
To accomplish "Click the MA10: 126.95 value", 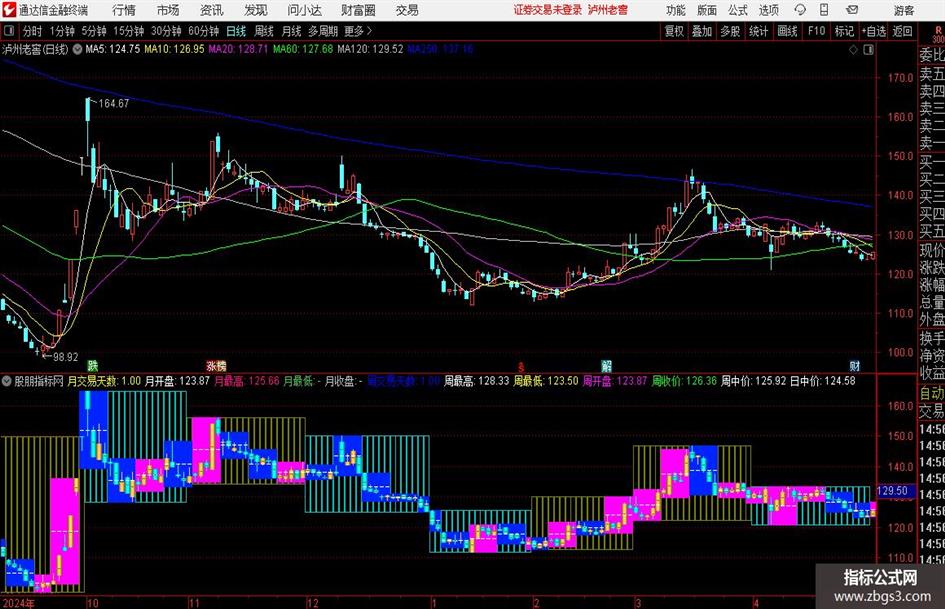I will click(174, 49).
